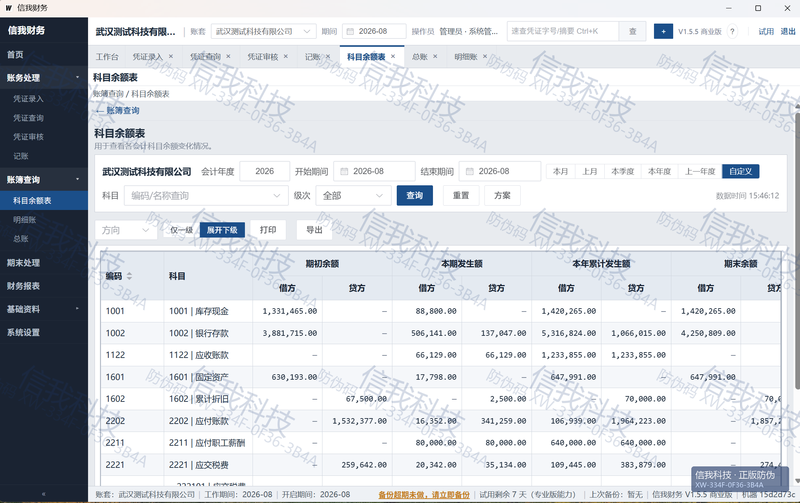Open the 级次 全部 dropdown
The height and width of the screenshot is (503, 800).
click(x=353, y=195)
